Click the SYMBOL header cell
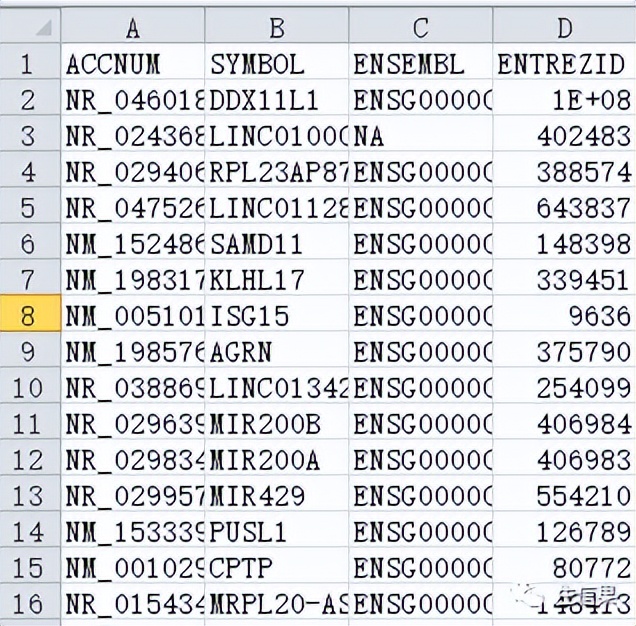 [277, 61]
